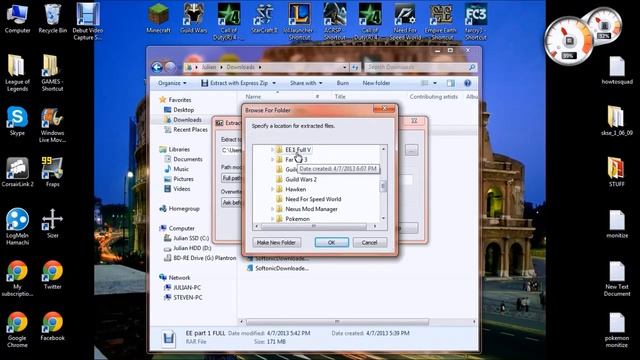Click New folder in Explorer toolbar

(x=376, y=83)
